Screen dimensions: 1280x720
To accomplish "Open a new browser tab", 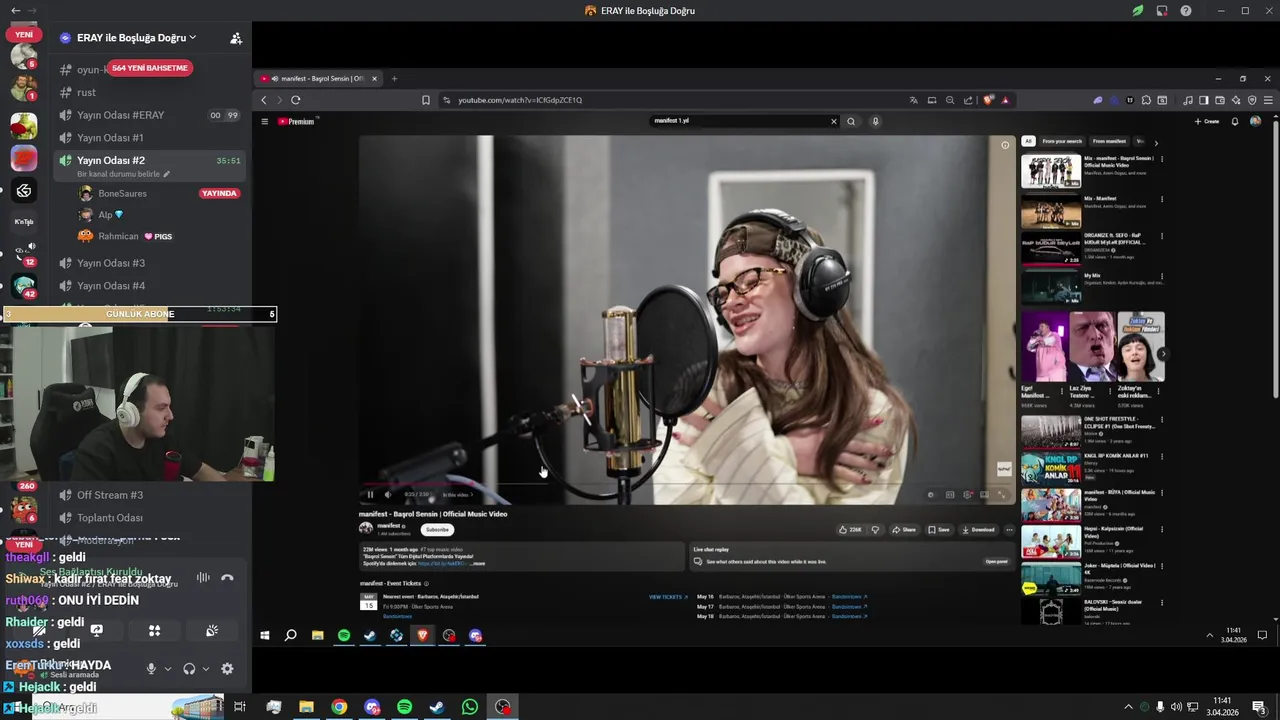I will [x=394, y=78].
